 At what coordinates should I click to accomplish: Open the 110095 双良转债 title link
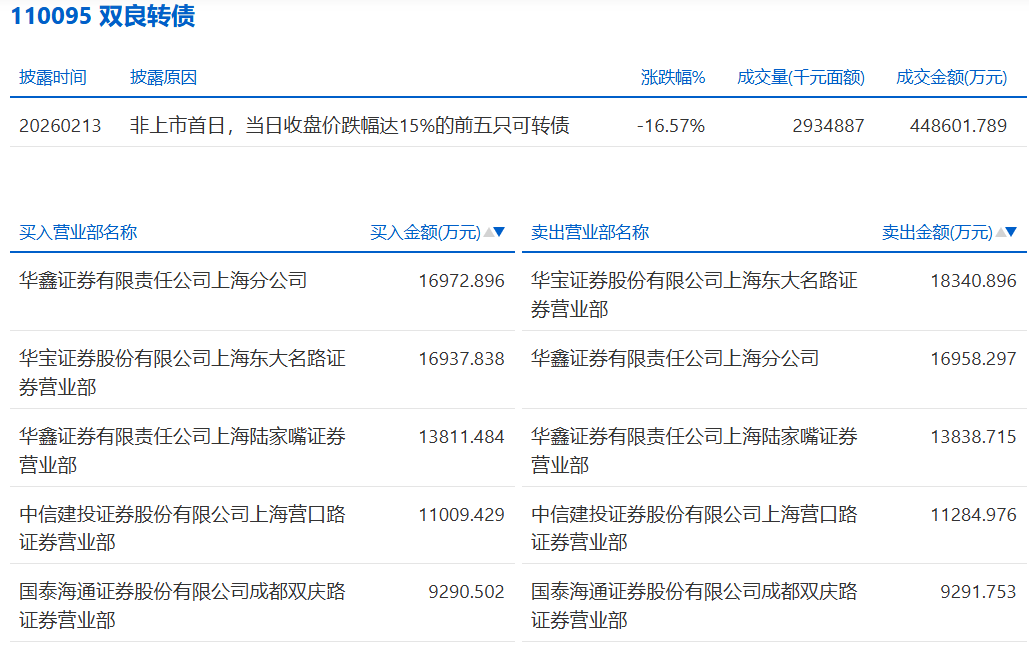103,17
